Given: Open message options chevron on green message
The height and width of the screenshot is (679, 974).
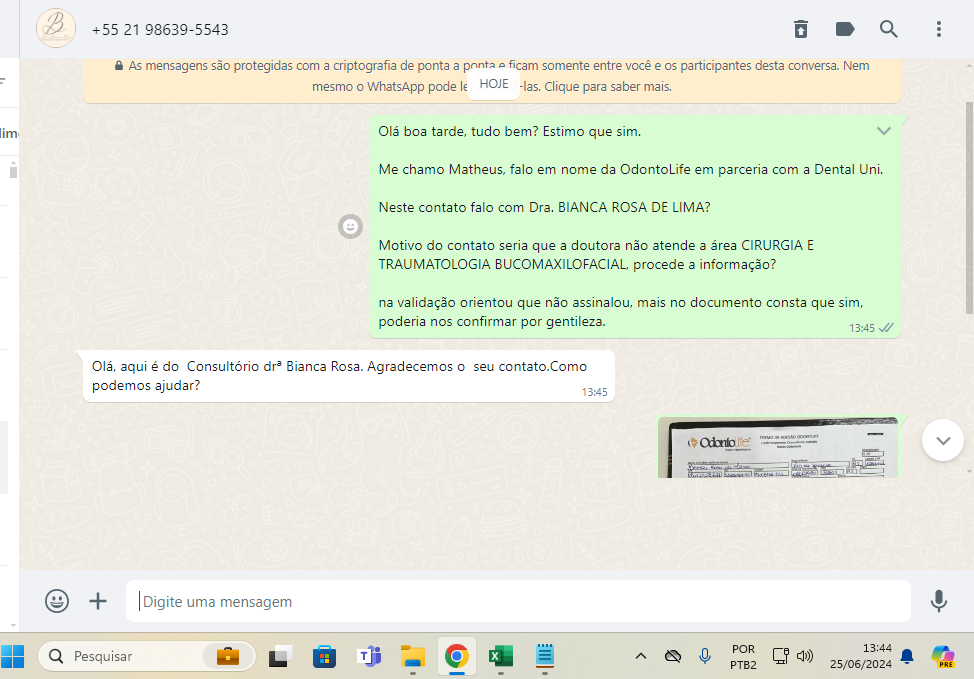Looking at the screenshot, I should pos(884,131).
